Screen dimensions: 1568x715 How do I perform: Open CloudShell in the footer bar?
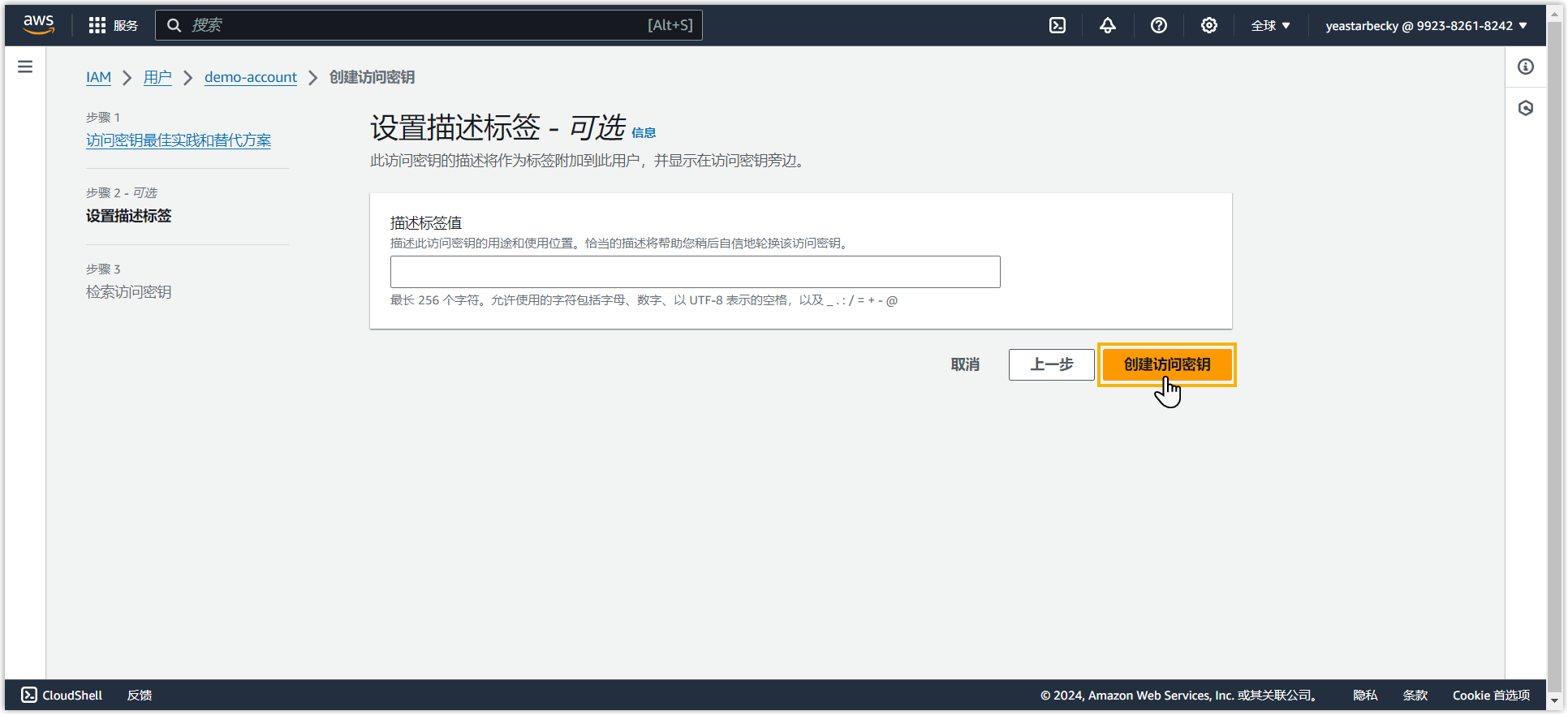click(62, 696)
